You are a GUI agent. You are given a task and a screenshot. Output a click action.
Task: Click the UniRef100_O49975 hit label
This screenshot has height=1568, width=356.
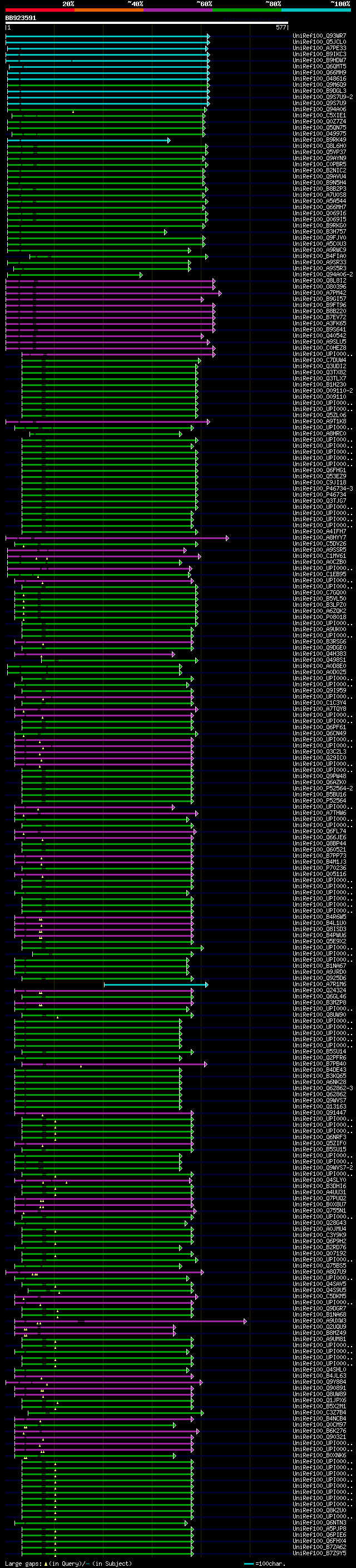pyautogui.click(x=319, y=134)
